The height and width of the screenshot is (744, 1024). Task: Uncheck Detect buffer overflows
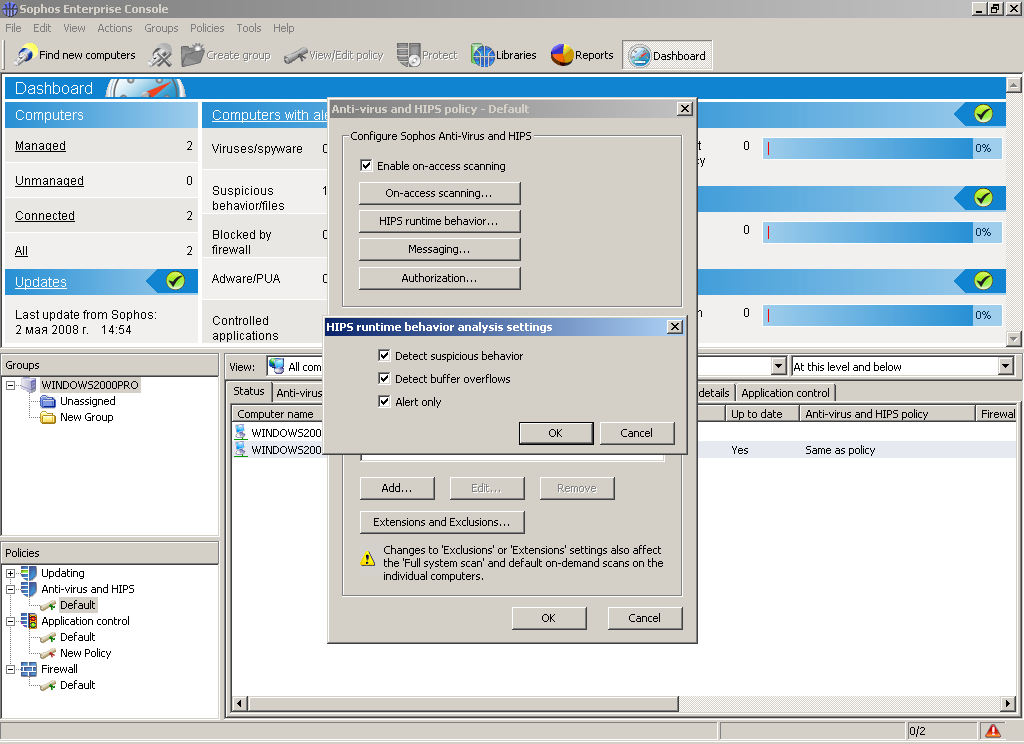pyautogui.click(x=384, y=378)
